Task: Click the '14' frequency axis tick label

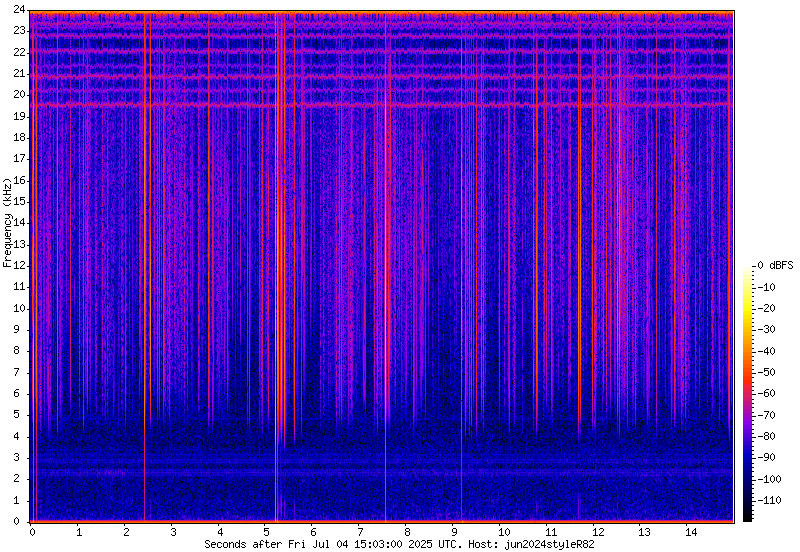Action: tap(19, 223)
